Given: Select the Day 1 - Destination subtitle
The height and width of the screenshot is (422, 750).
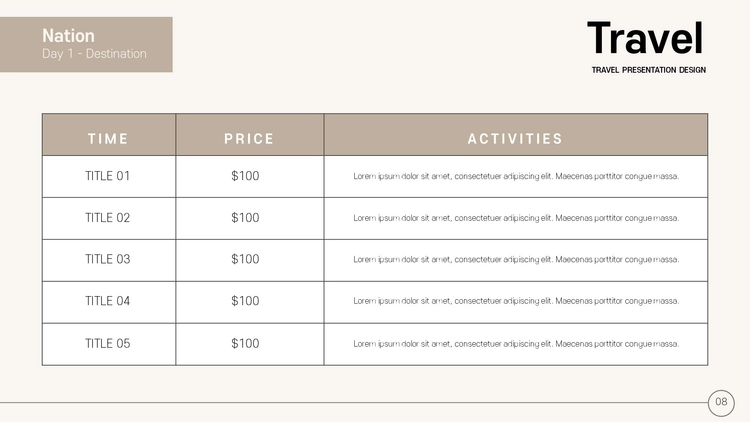Looking at the screenshot, I should [x=94, y=54].
